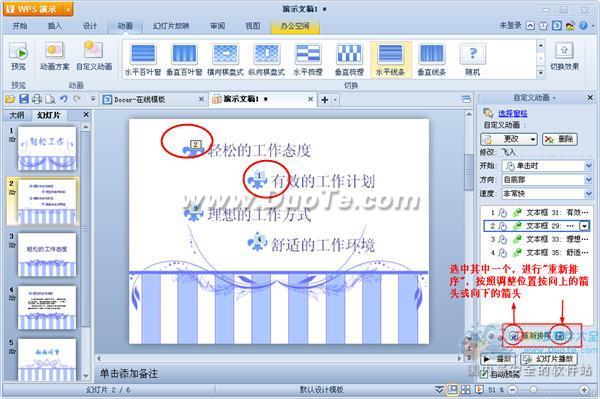Open 动画方案 animation scheme icon
The height and width of the screenshot is (399, 600).
click(55, 51)
